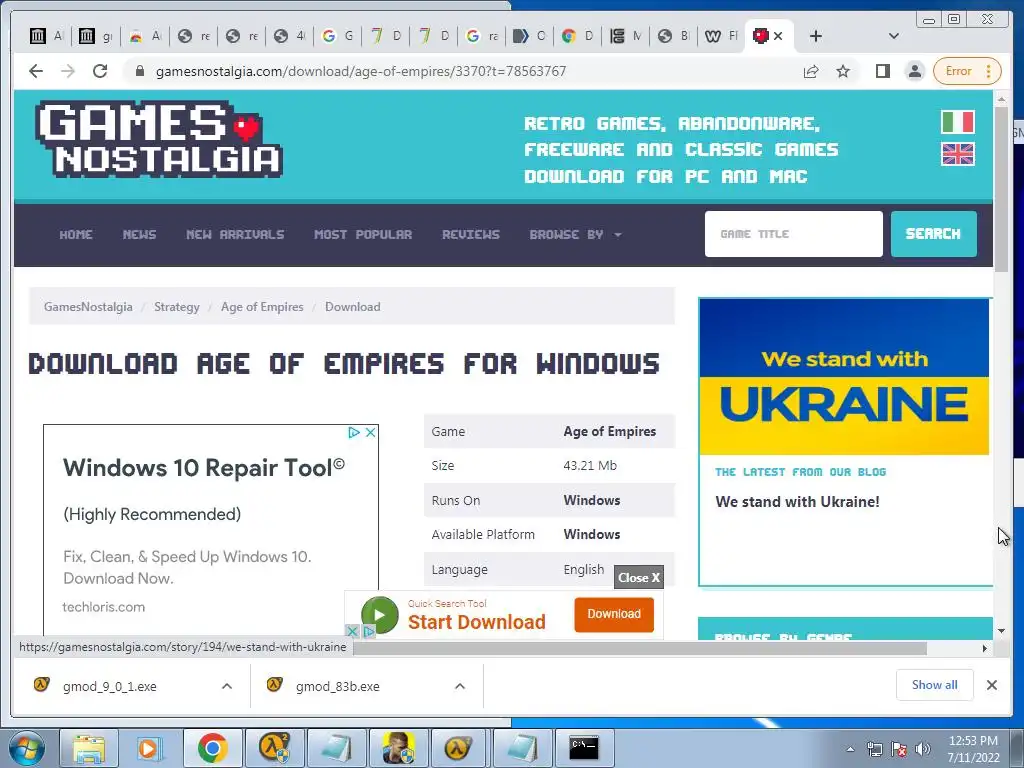This screenshot has height=768, width=1024.
Task: Open Action Center flag in tray
Action: point(899,749)
